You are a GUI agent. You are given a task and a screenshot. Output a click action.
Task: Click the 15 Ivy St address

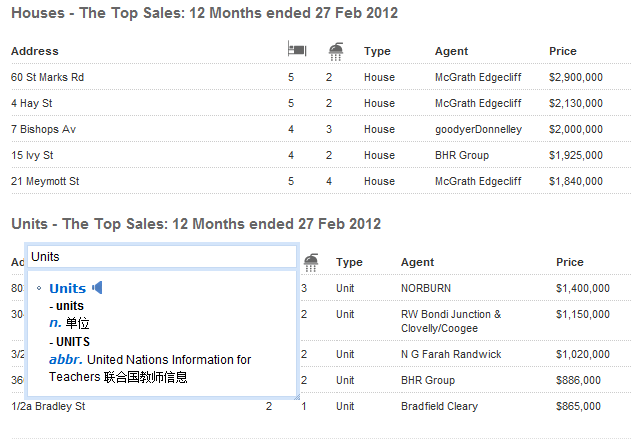pos(33,155)
